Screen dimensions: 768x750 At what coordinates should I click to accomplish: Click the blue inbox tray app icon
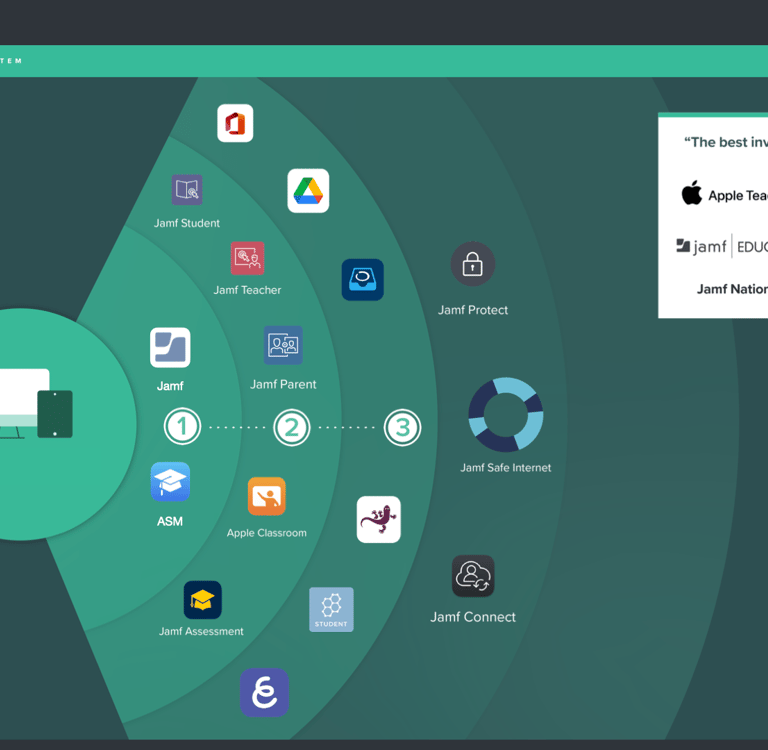tap(362, 280)
